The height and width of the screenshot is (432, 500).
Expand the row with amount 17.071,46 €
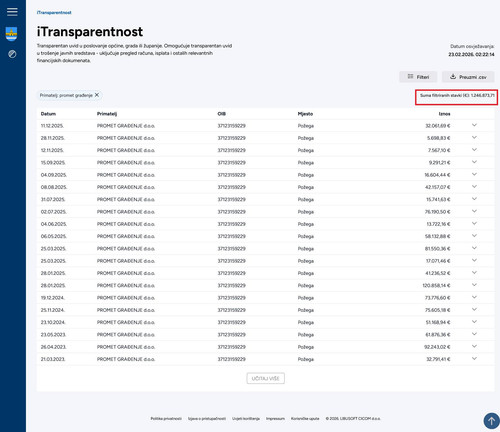coord(474,261)
